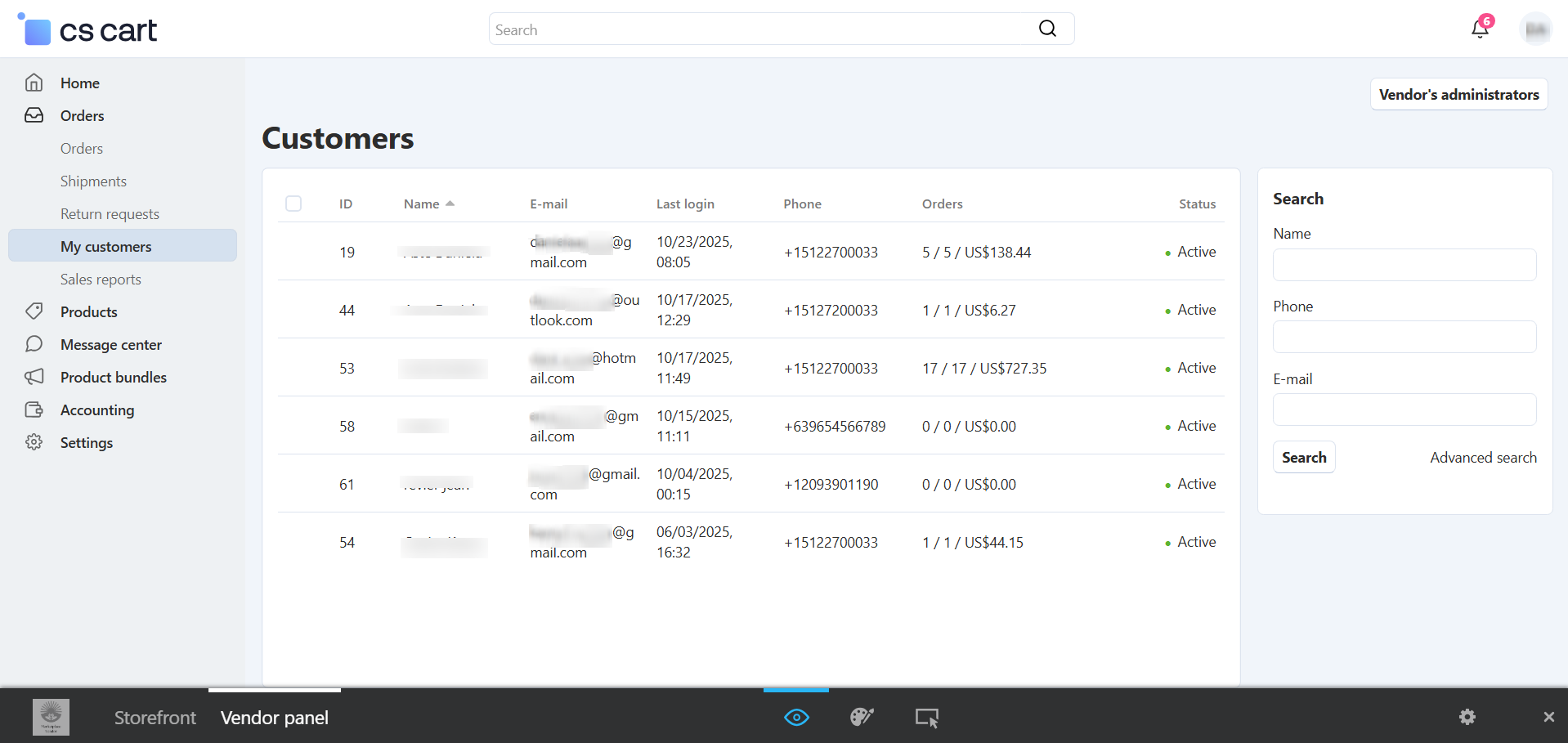Click the search magnifier icon

coord(1047,29)
